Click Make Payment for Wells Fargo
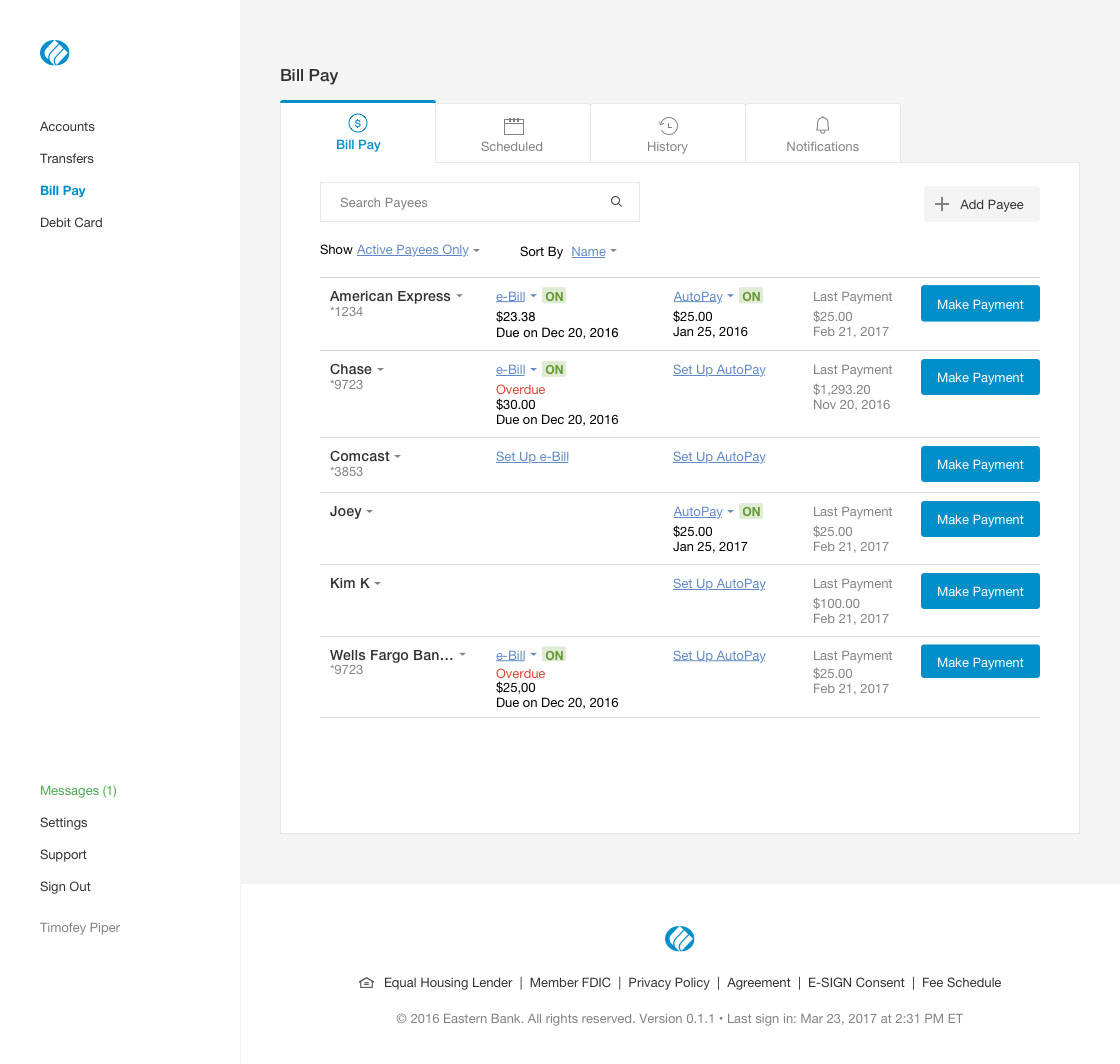 [980, 662]
